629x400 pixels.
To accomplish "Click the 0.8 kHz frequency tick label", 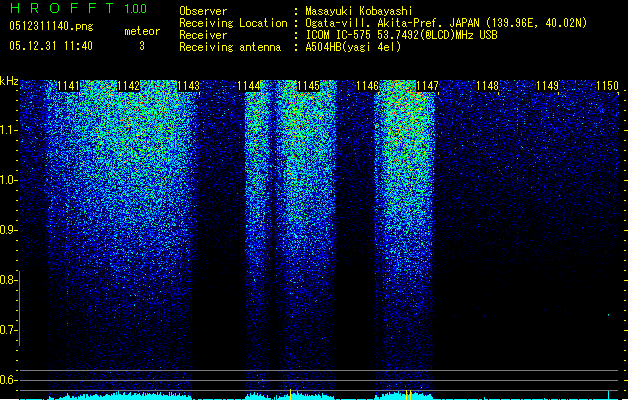I will tap(8, 280).
